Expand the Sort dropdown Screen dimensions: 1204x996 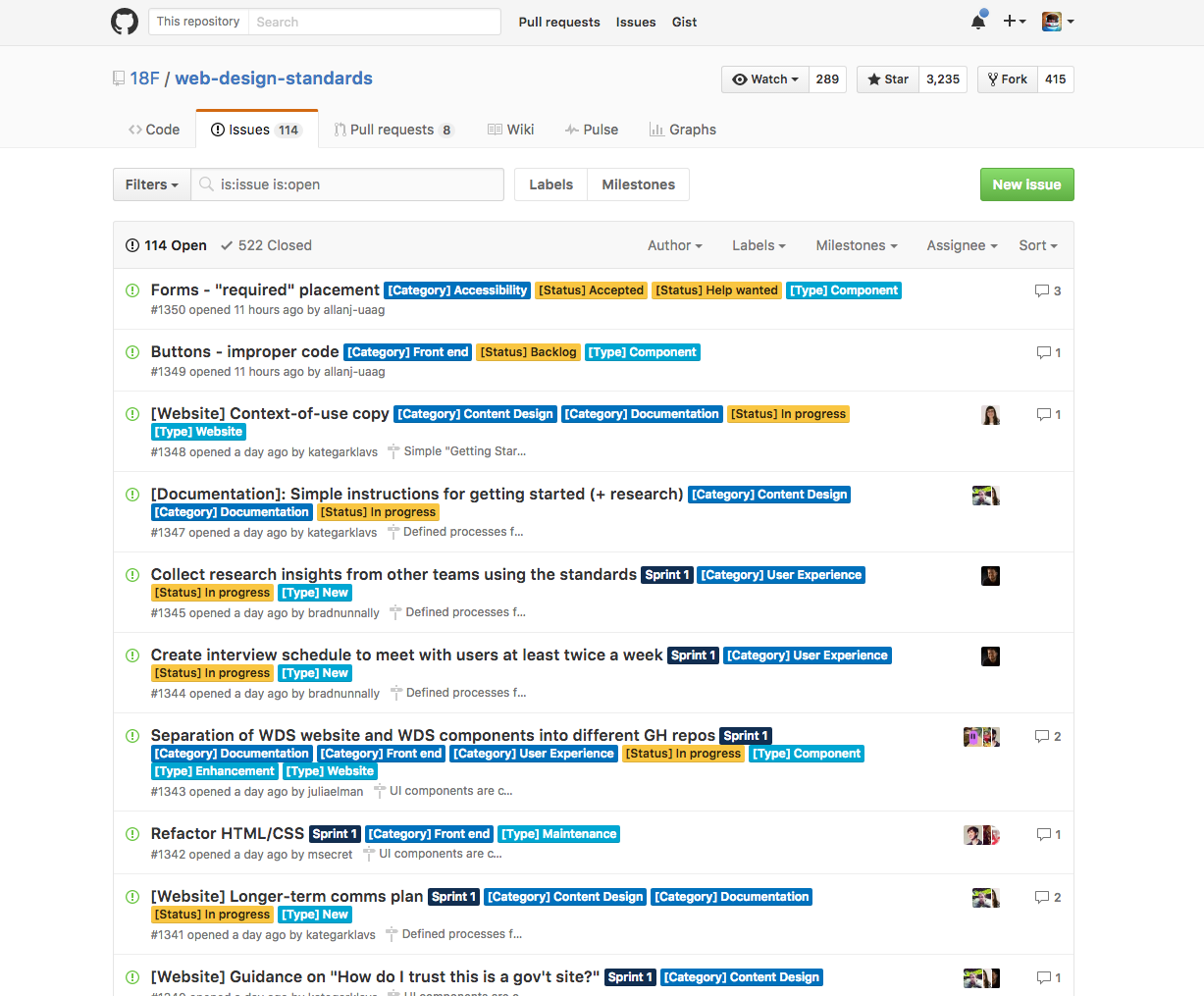click(x=1038, y=245)
